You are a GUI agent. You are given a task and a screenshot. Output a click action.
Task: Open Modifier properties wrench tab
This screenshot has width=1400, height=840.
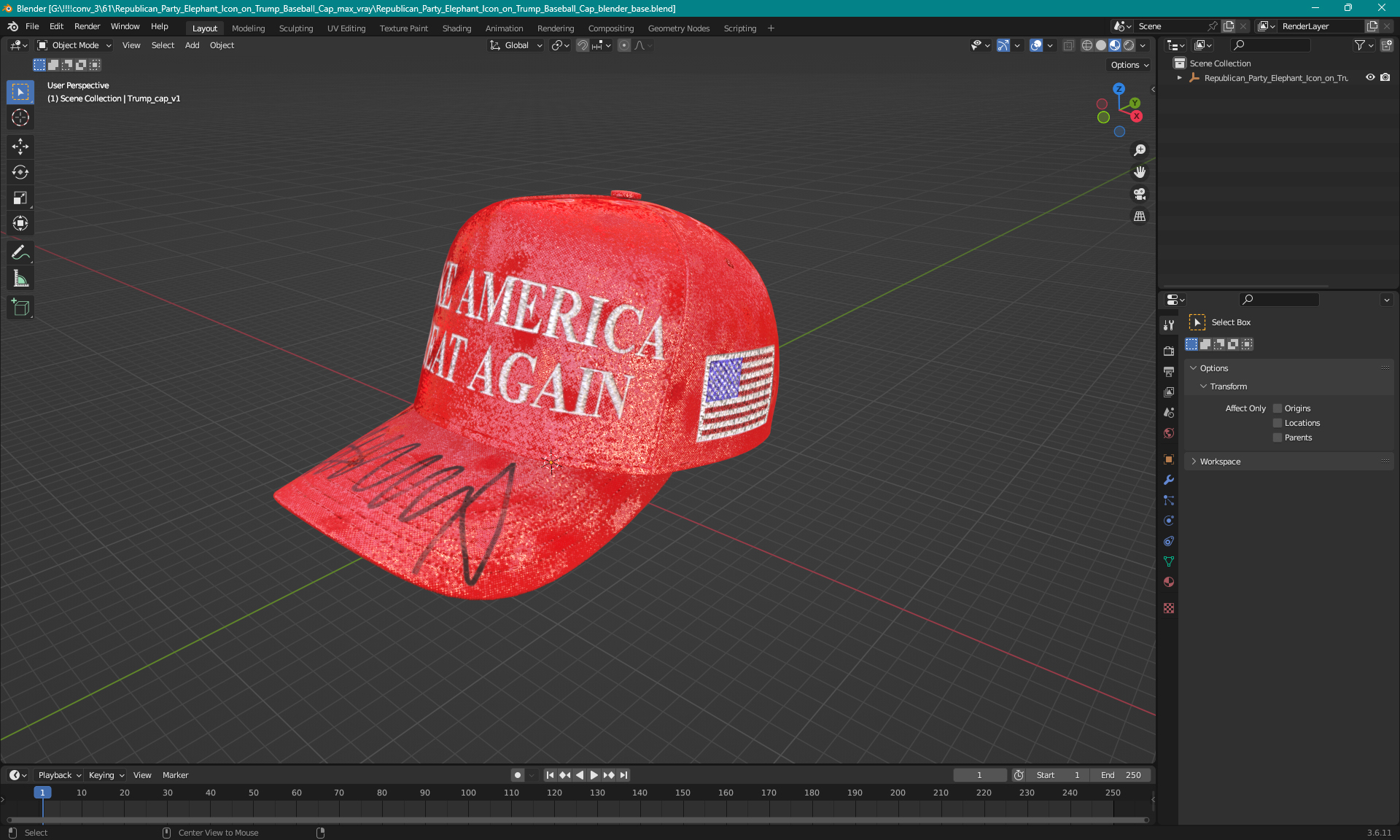coord(1169,480)
